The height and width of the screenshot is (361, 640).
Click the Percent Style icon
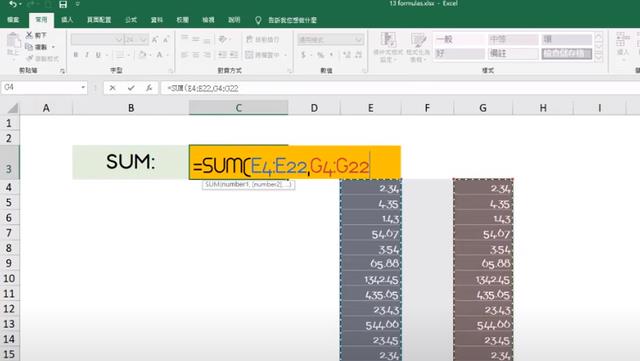321,55
